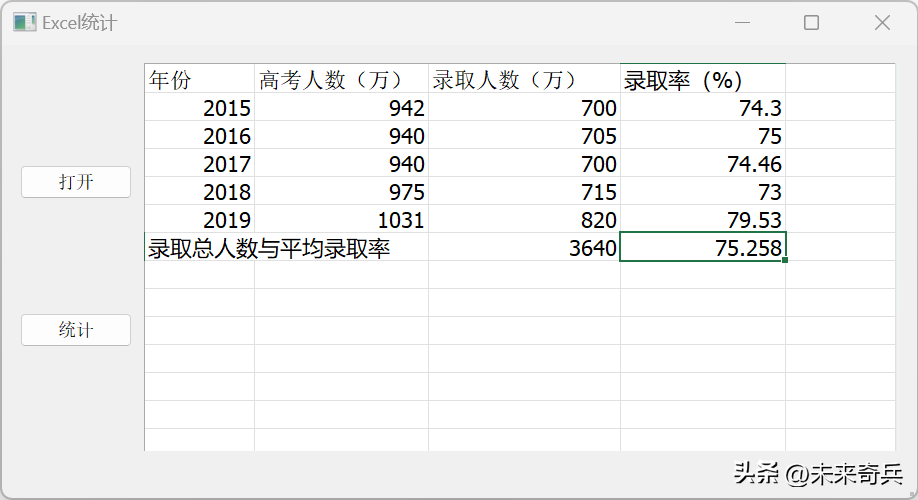Select the 715 cell in 2018 row
The image size is (918, 500).
coord(525,191)
